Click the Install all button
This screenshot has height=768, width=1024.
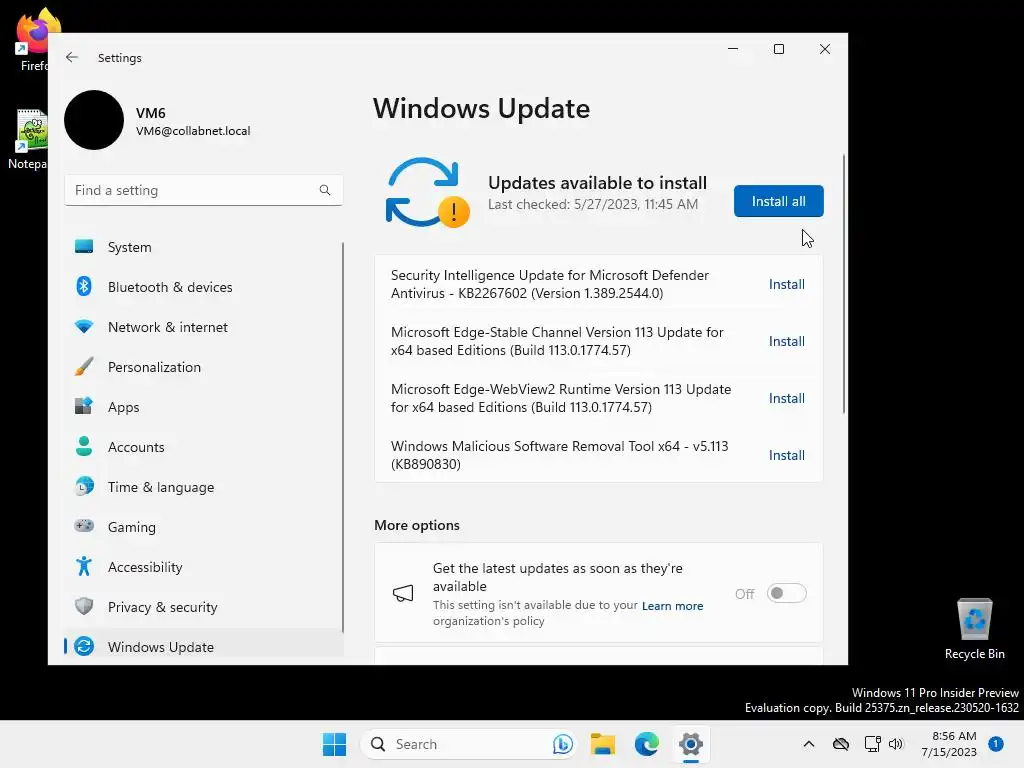tap(778, 201)
